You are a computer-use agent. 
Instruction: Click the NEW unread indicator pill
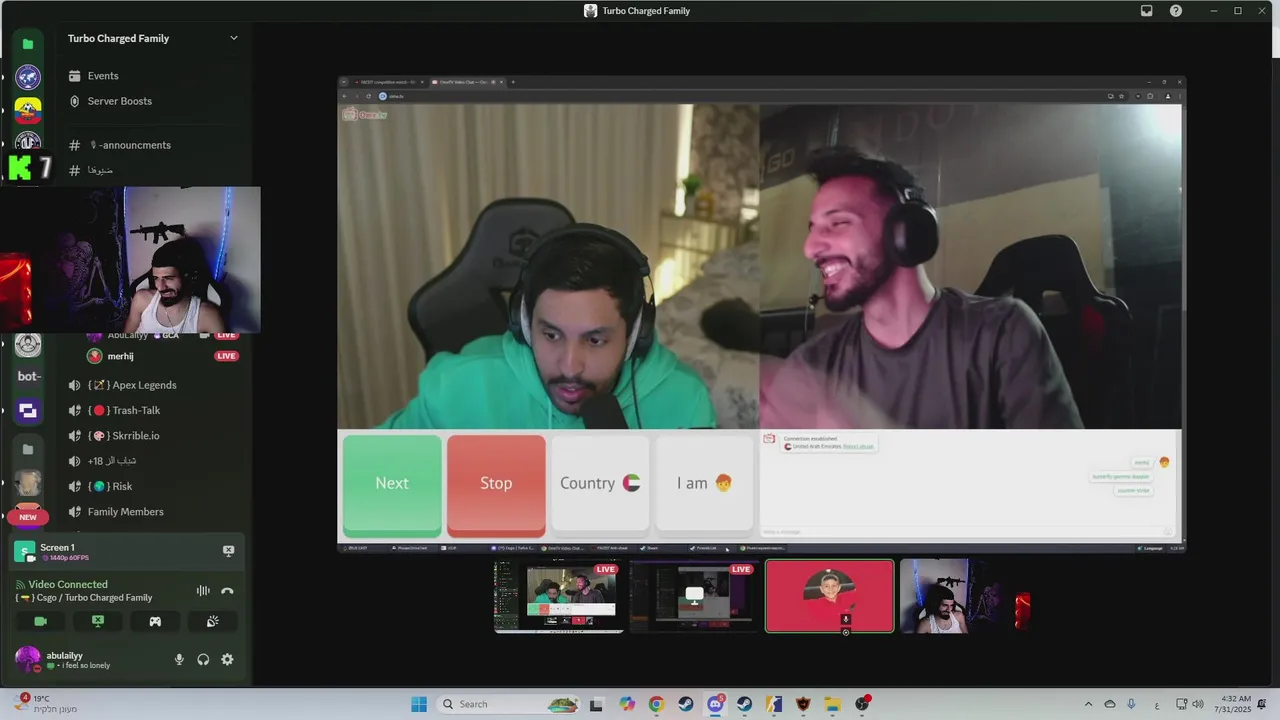pos(28,517)
